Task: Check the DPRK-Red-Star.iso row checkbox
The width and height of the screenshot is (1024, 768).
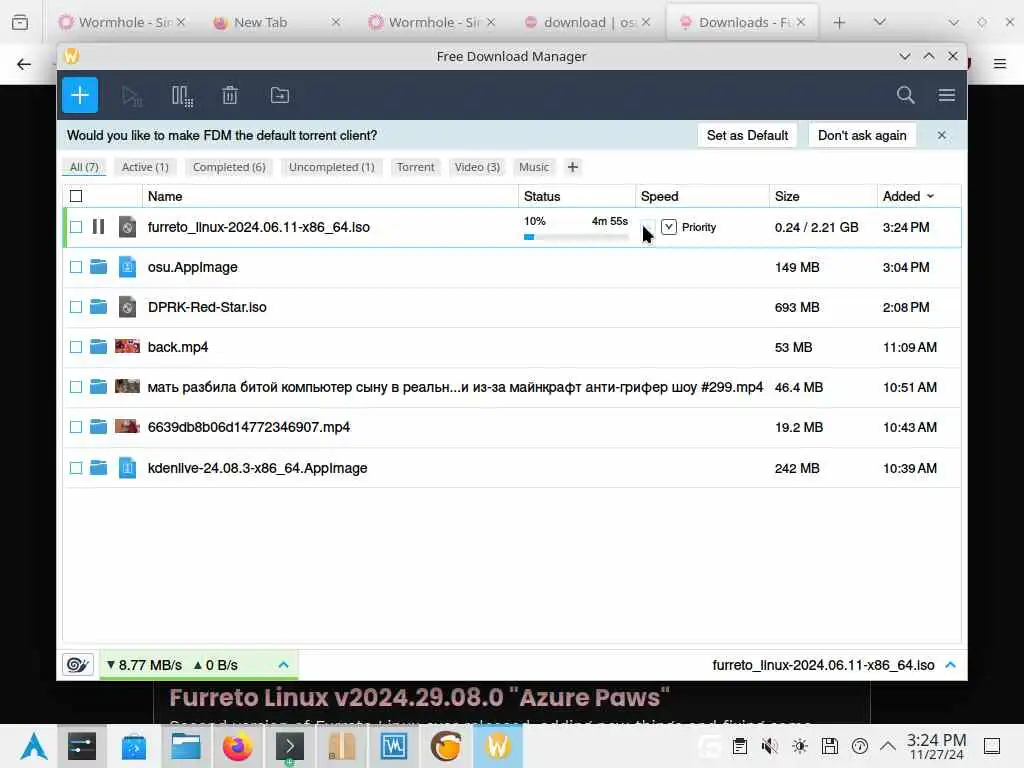Action: 76,306
